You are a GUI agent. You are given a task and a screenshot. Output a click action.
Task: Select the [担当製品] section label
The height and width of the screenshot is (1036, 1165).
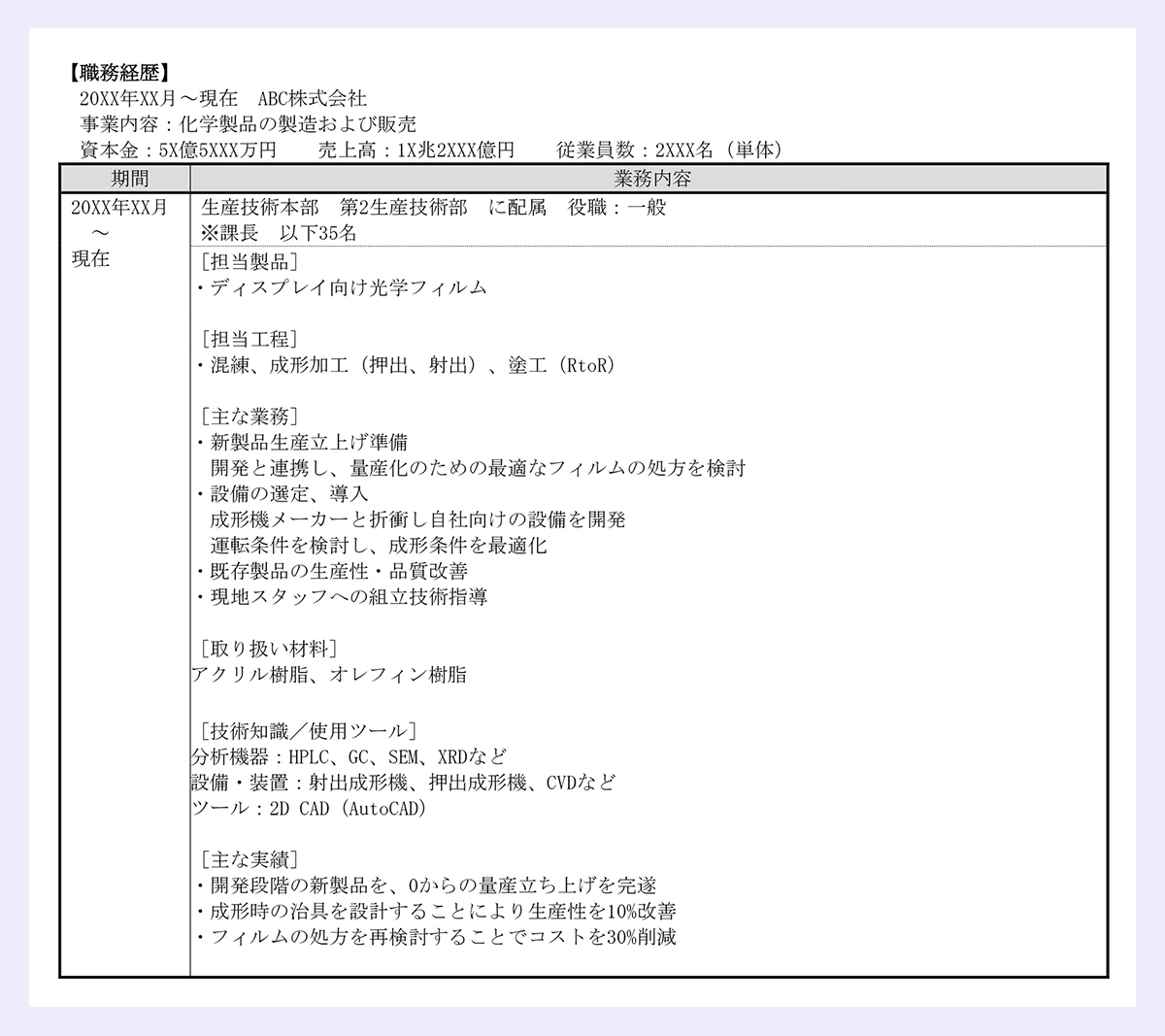[249, 261]
